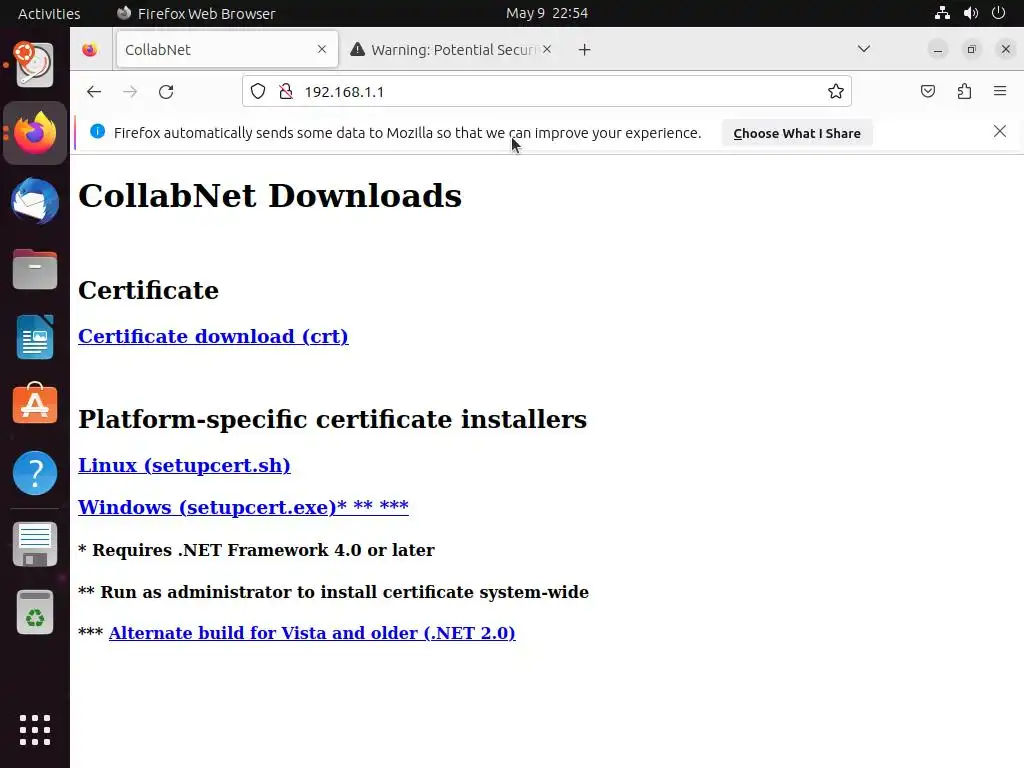Screen dimensions: 1024x768
Task: Click Choose What I Share button
Action: tap(797, 133)
